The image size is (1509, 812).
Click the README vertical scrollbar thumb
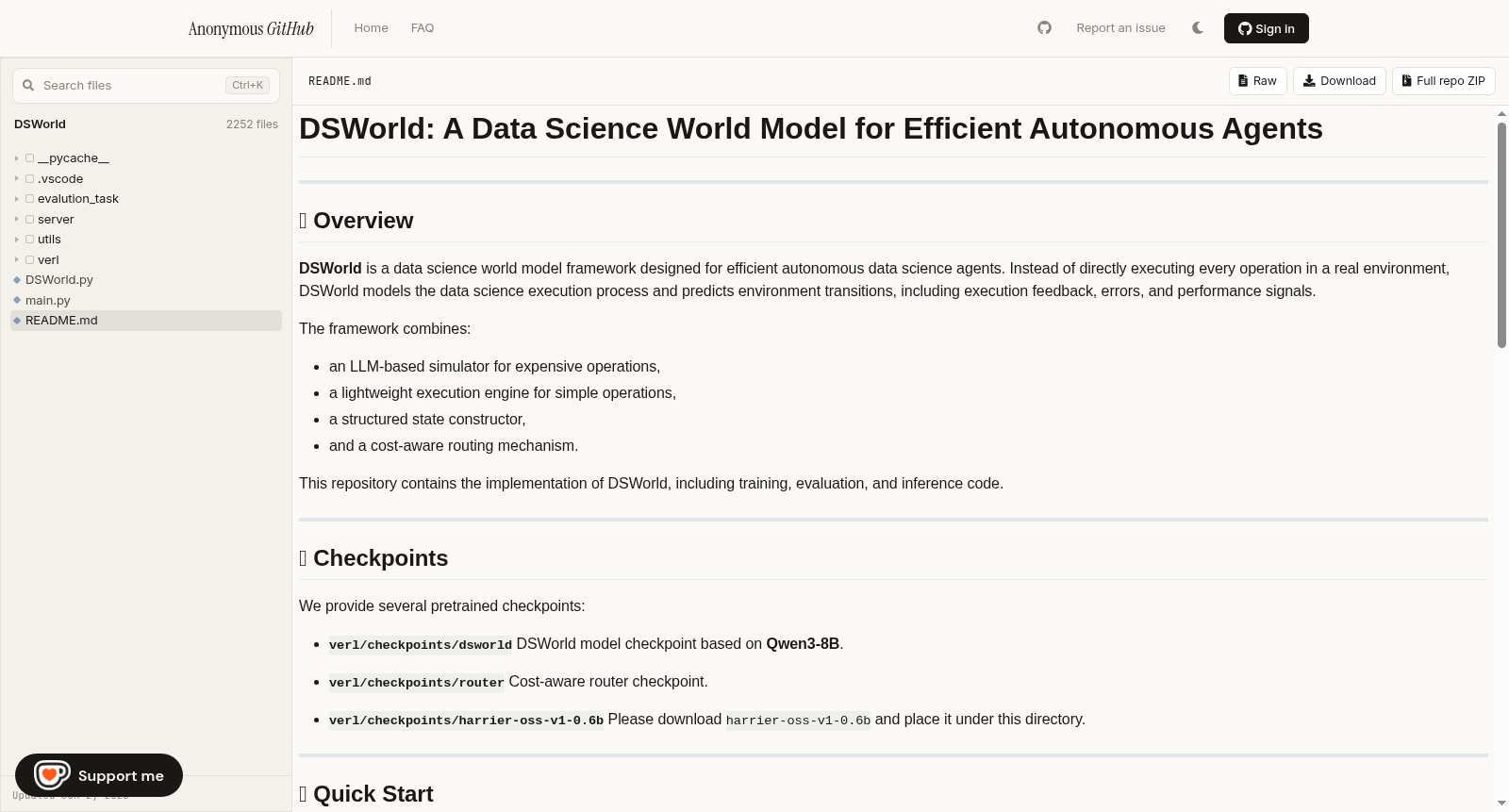click(x=1501, y=235)
